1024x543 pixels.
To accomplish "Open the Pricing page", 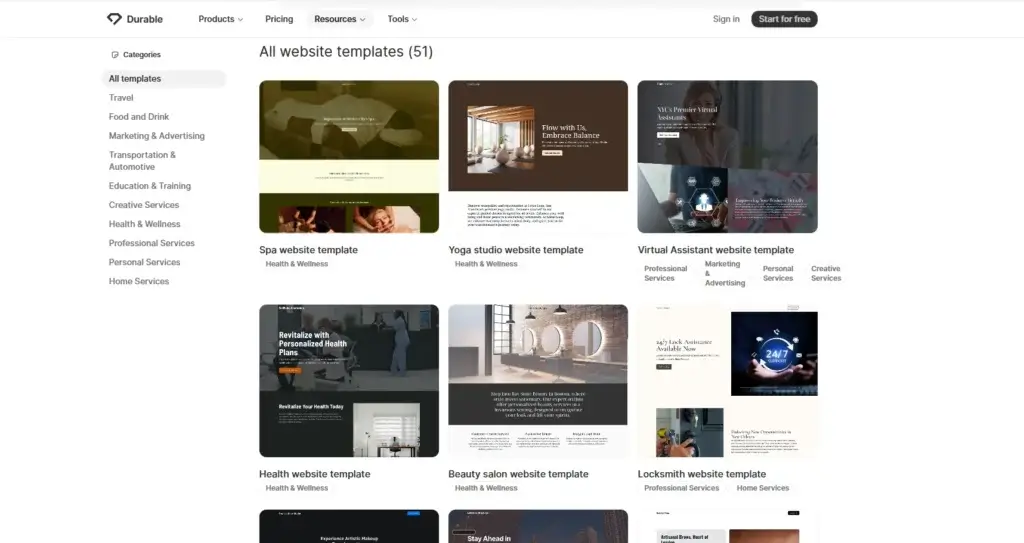I will (279, 19).
